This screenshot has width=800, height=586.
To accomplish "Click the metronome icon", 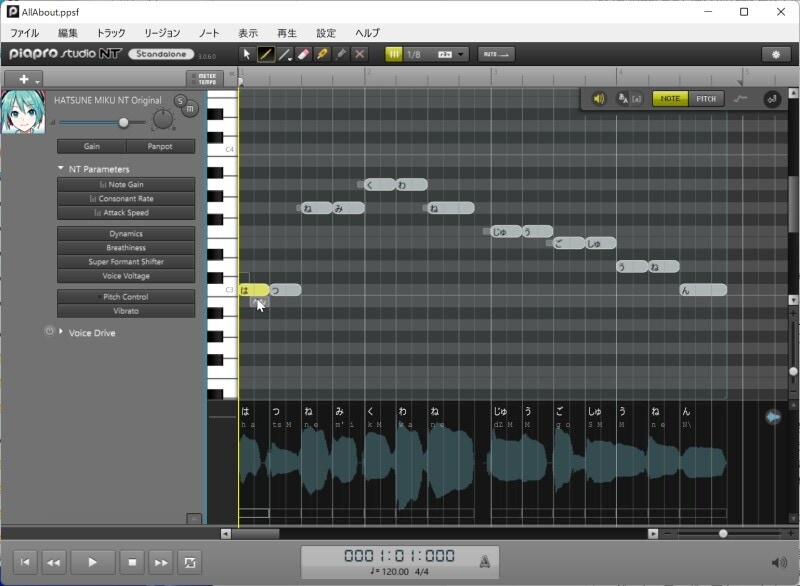I will [x=484, y=560].
